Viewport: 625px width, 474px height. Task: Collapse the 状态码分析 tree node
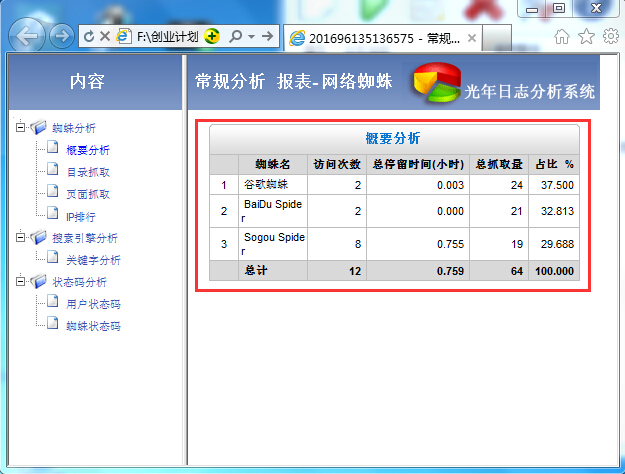20,282
